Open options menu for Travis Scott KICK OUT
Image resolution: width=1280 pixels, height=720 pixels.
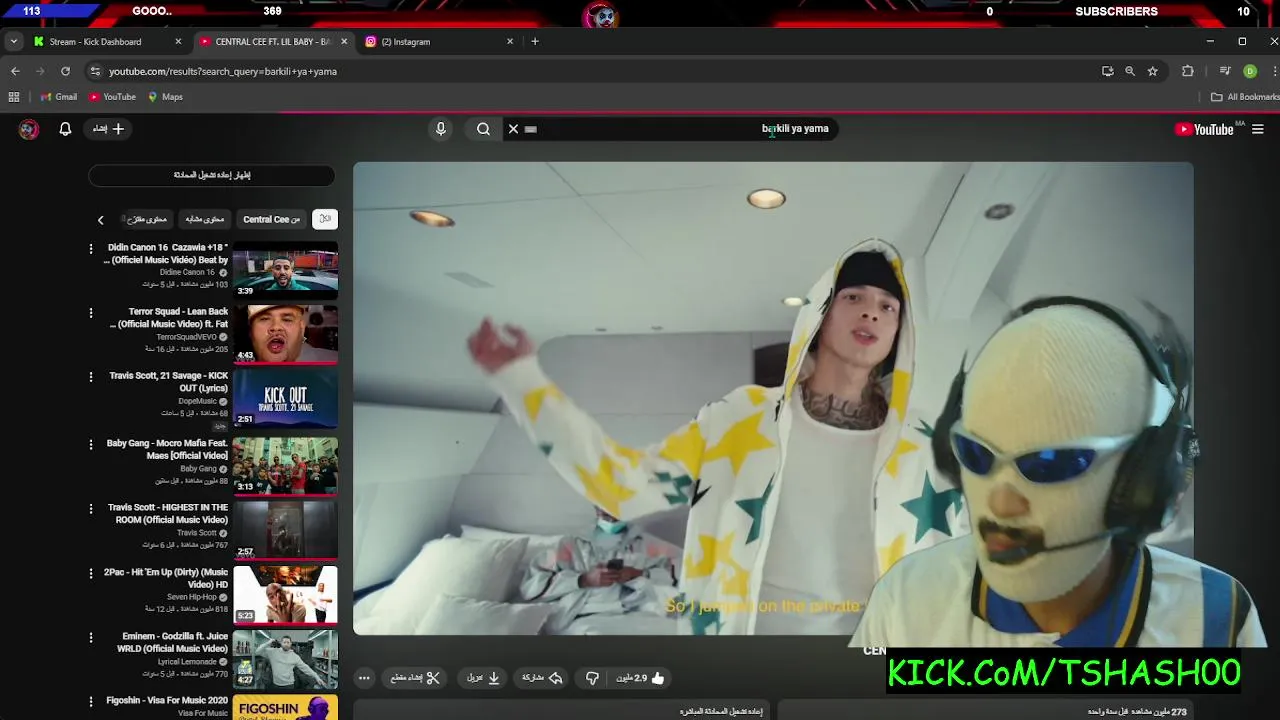coord(91,376)
